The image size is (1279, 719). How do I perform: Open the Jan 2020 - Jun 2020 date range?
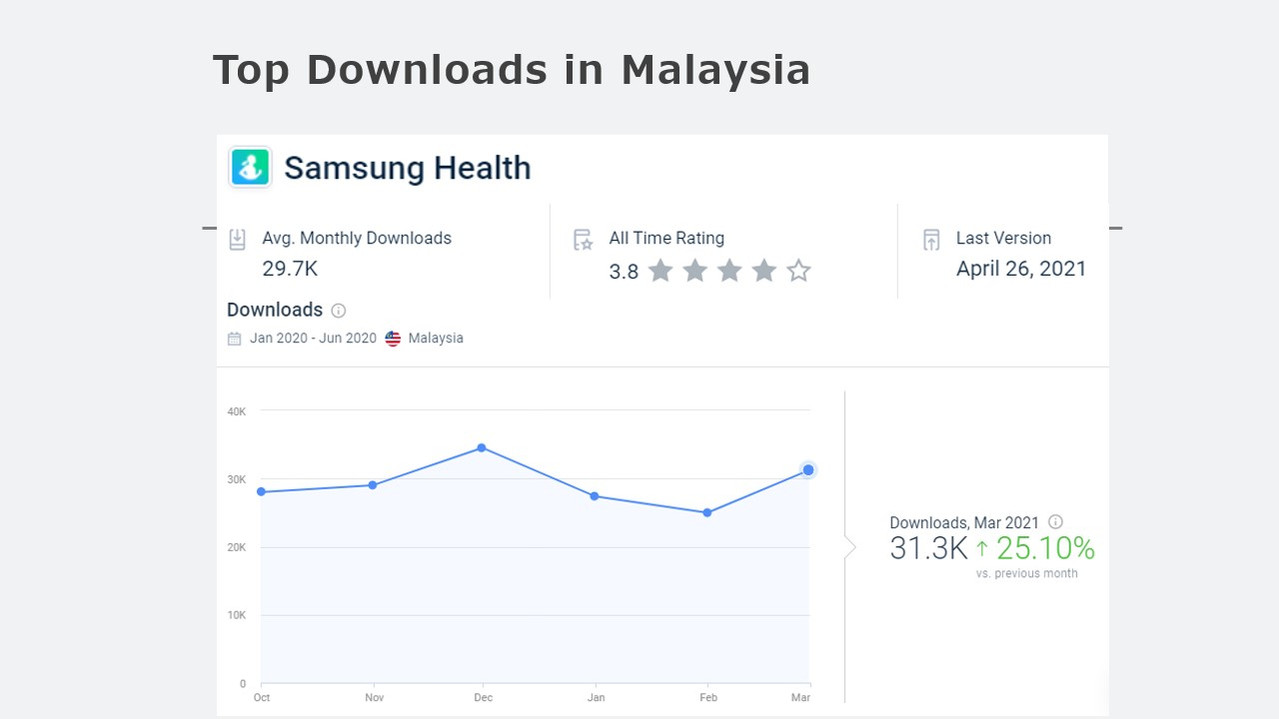[x=313, y=339]
